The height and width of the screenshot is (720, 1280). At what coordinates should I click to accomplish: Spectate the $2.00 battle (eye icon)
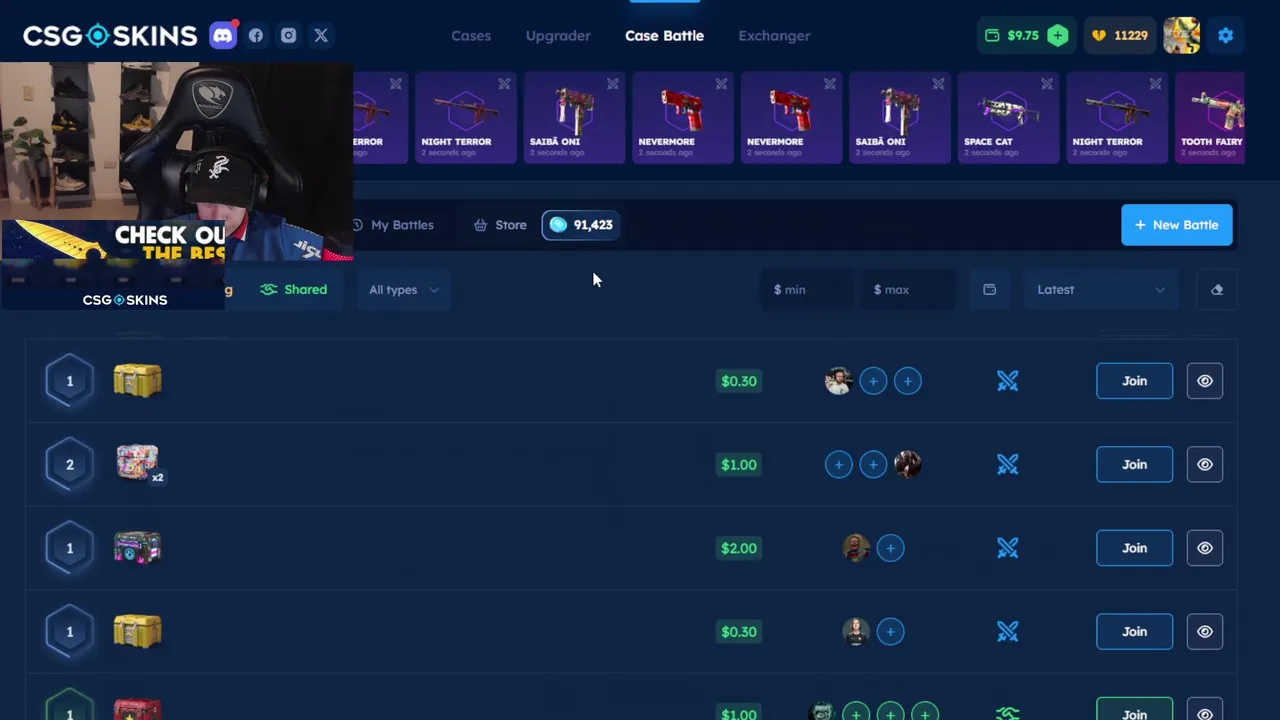[x=1205, y=548]
